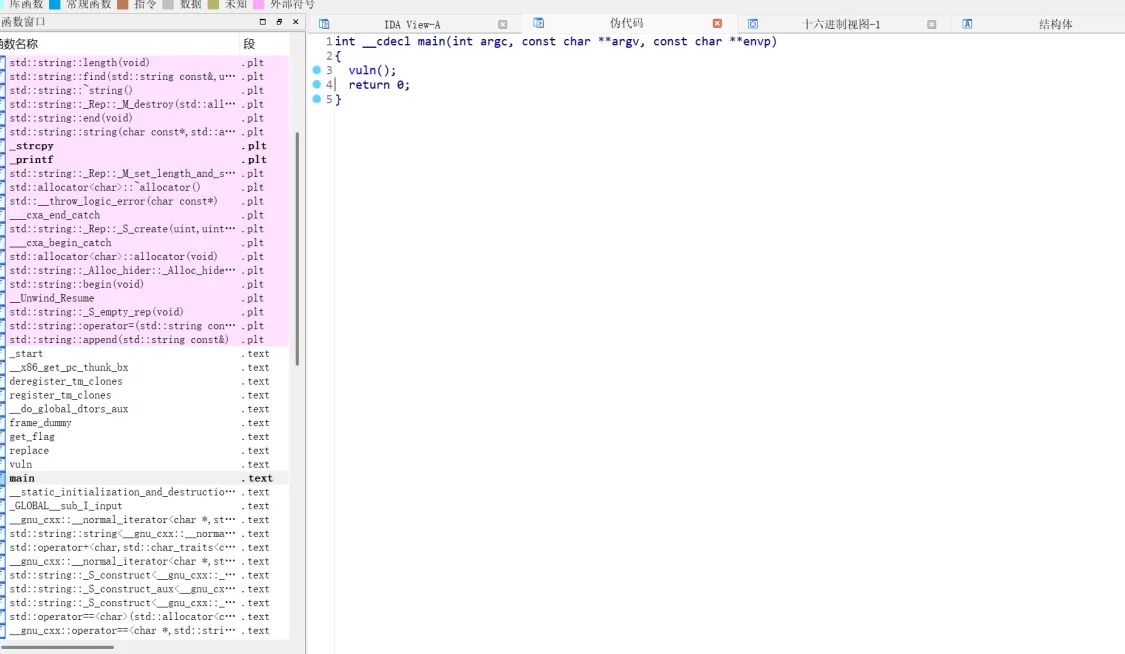The height and width of the screenshot is (654, 1125).
Task: Toggle breakpoint dot on line 5
Action: (316, 99)
